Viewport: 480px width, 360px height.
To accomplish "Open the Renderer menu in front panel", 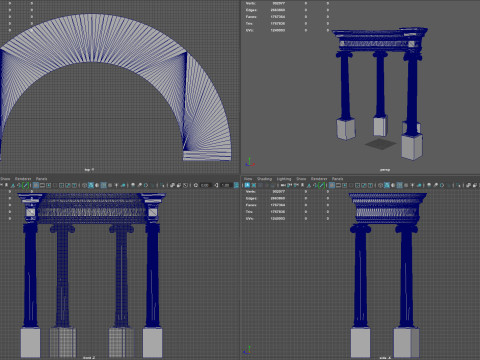I will point(23,179).
